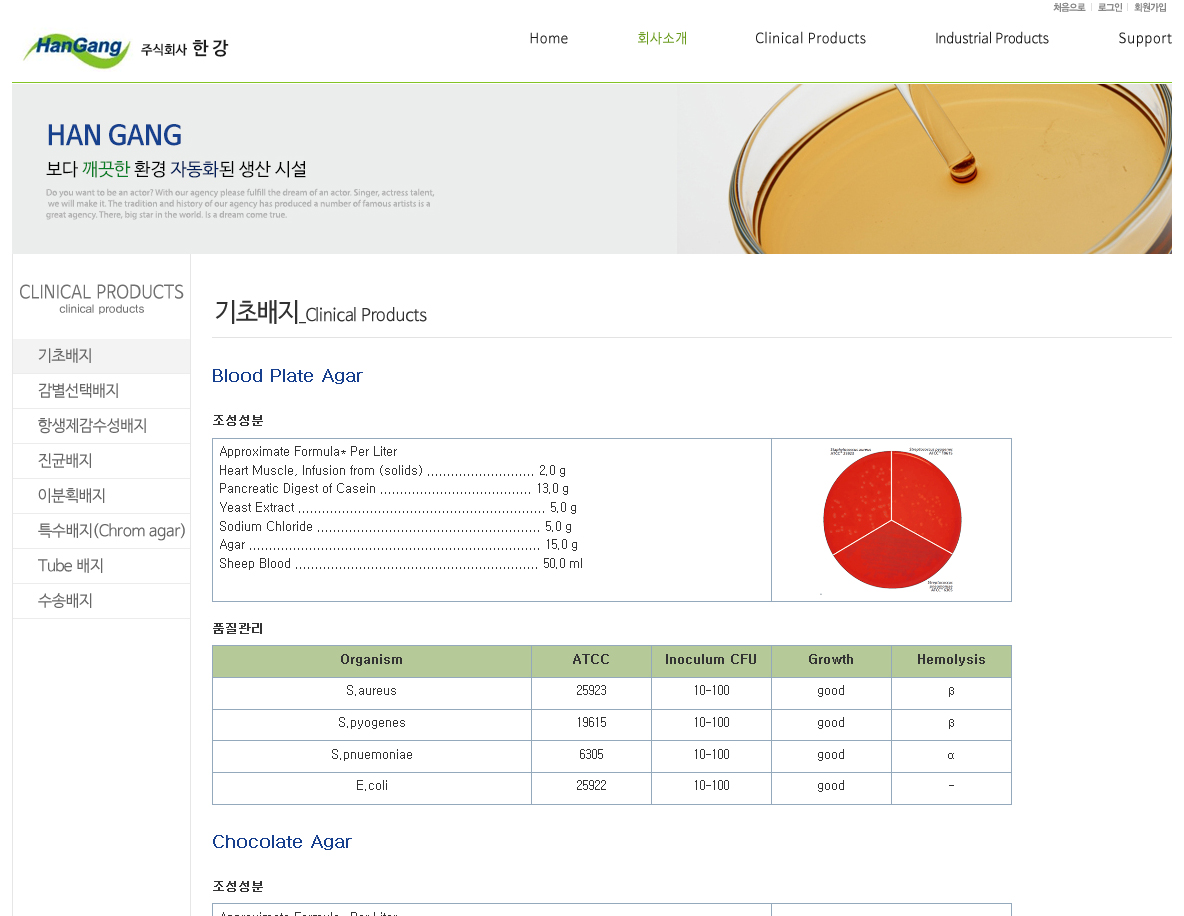Select 수송배지 in the sidebar
This screenshot has height=916, width=1184.
(x=101, y=601)
